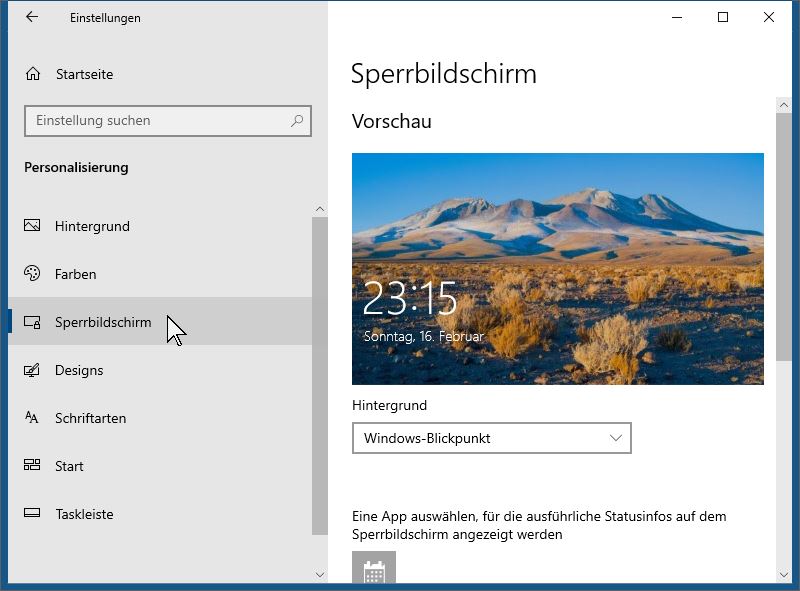800x591 pixels.
Task: Click the Sperrbildschirm page title
Action: [444, 74]
